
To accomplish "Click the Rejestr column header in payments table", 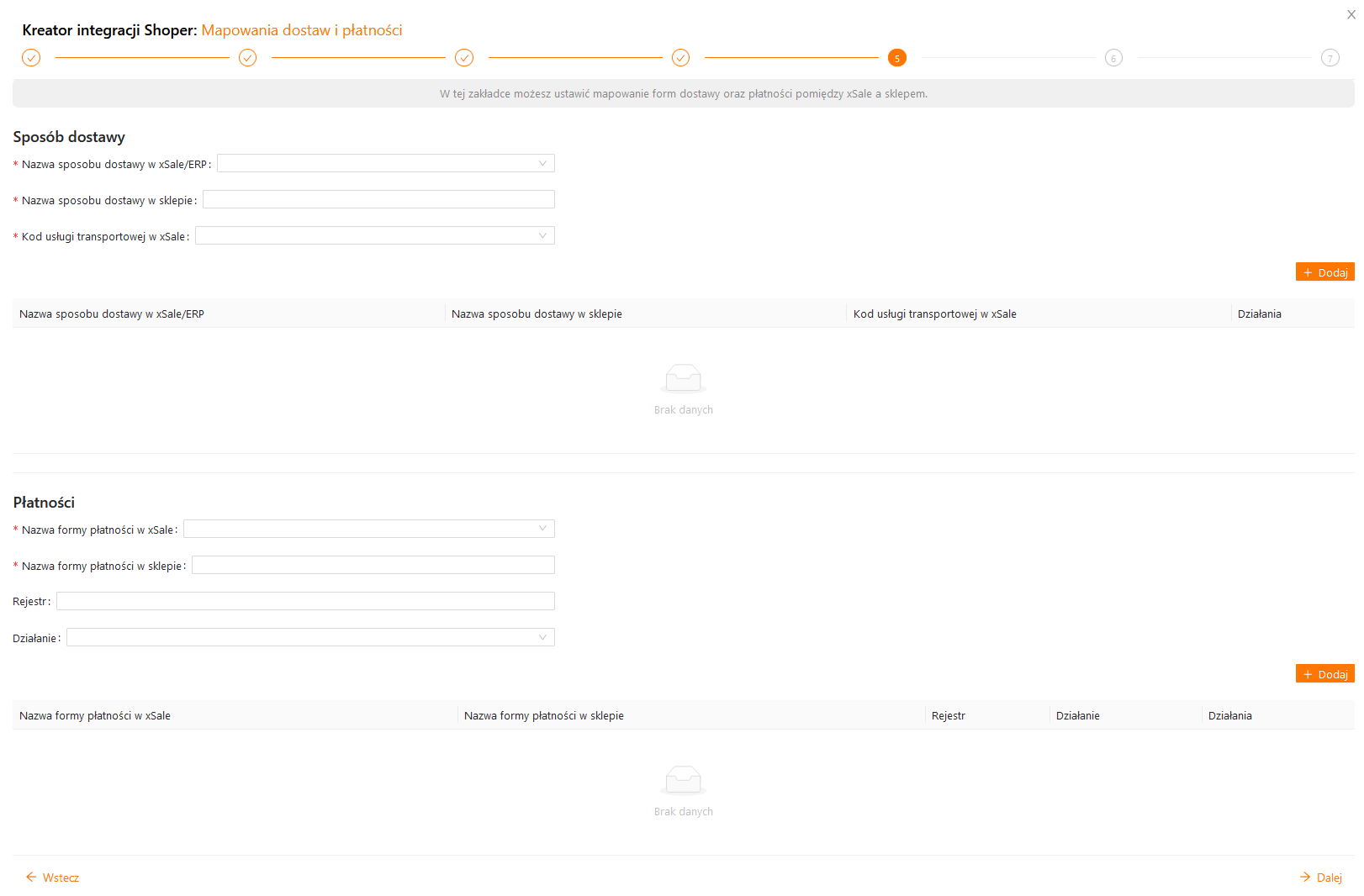I will tap(949, 716).
